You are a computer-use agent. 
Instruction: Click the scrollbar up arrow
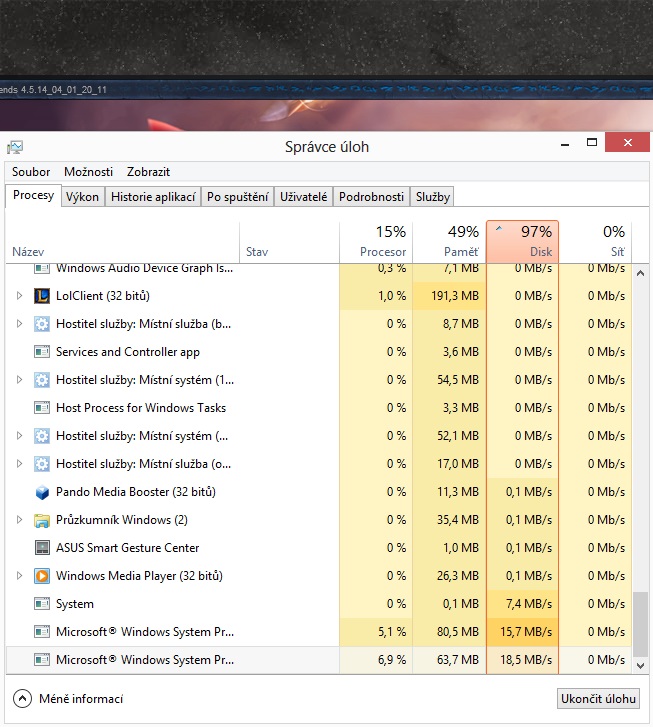point(640,273)
